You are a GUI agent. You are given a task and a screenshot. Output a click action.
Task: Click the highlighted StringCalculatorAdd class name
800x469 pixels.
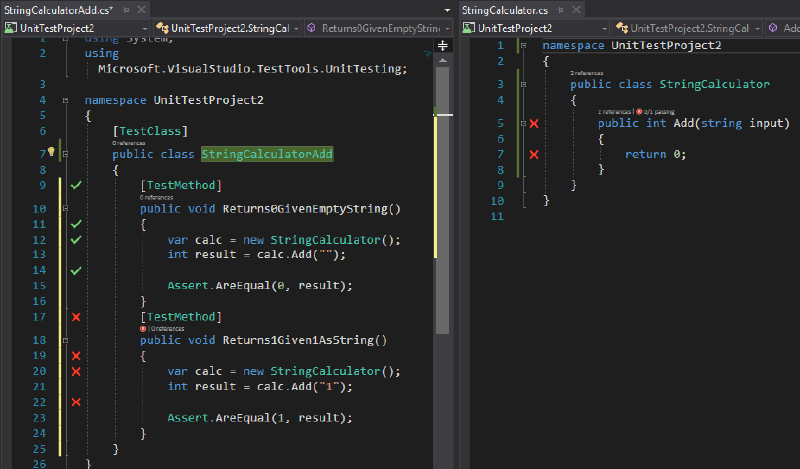pyautogui.click(x=267, y=154)
